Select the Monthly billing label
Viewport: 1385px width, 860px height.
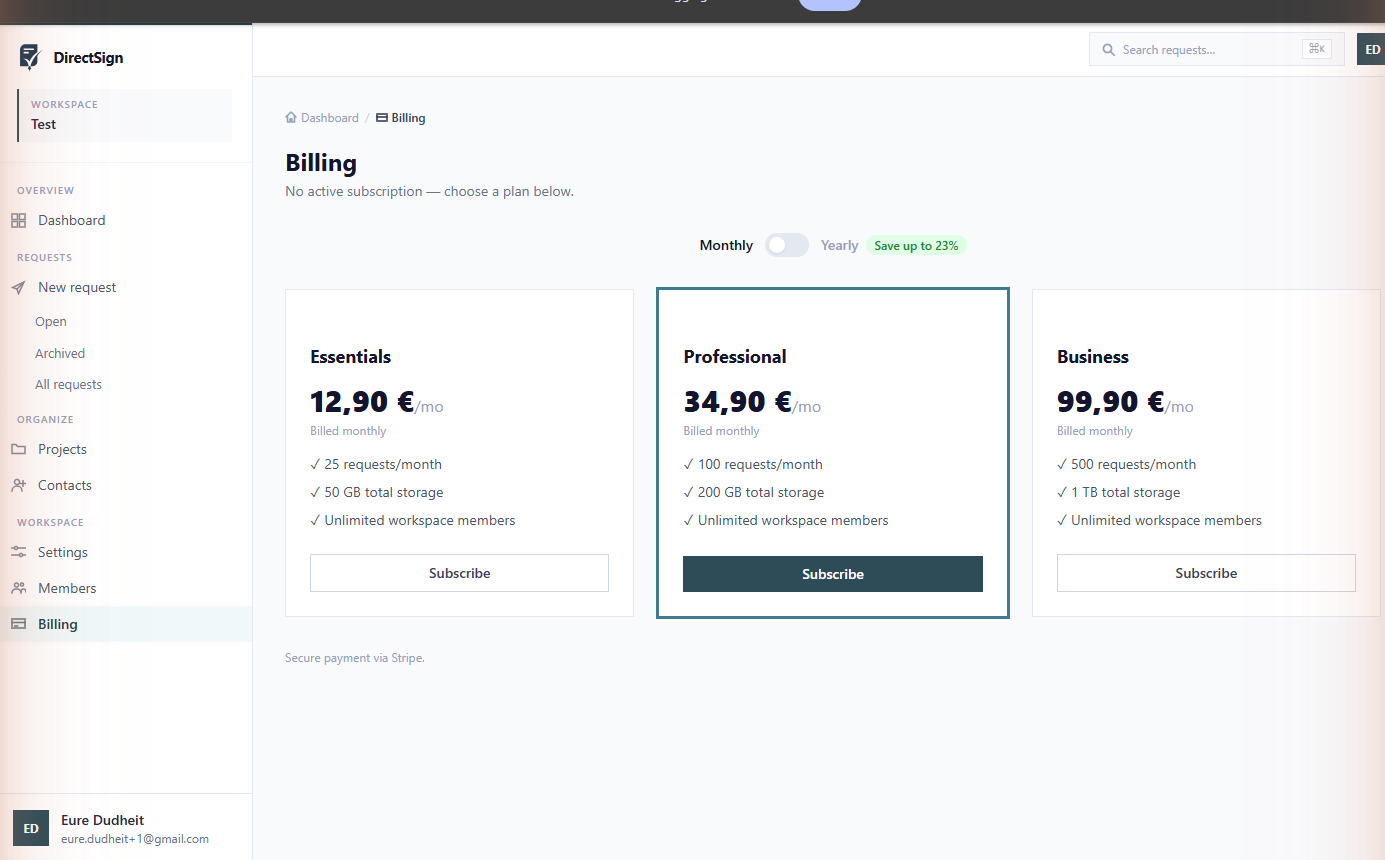tap(726, 245)
